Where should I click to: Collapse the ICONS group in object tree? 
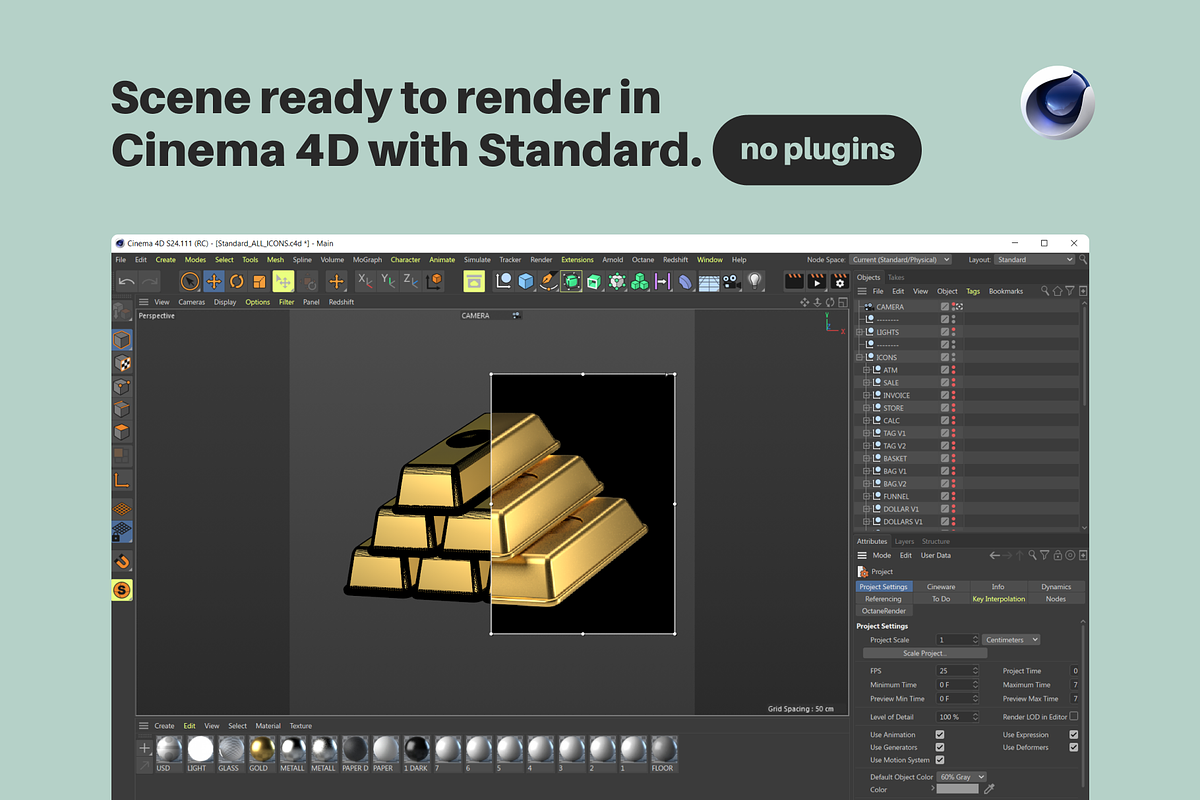859,357
